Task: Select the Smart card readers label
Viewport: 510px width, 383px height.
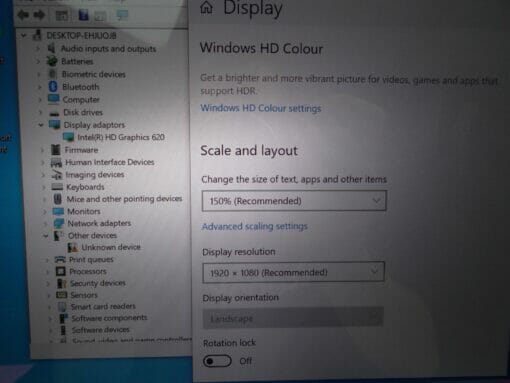Action: 103,306
